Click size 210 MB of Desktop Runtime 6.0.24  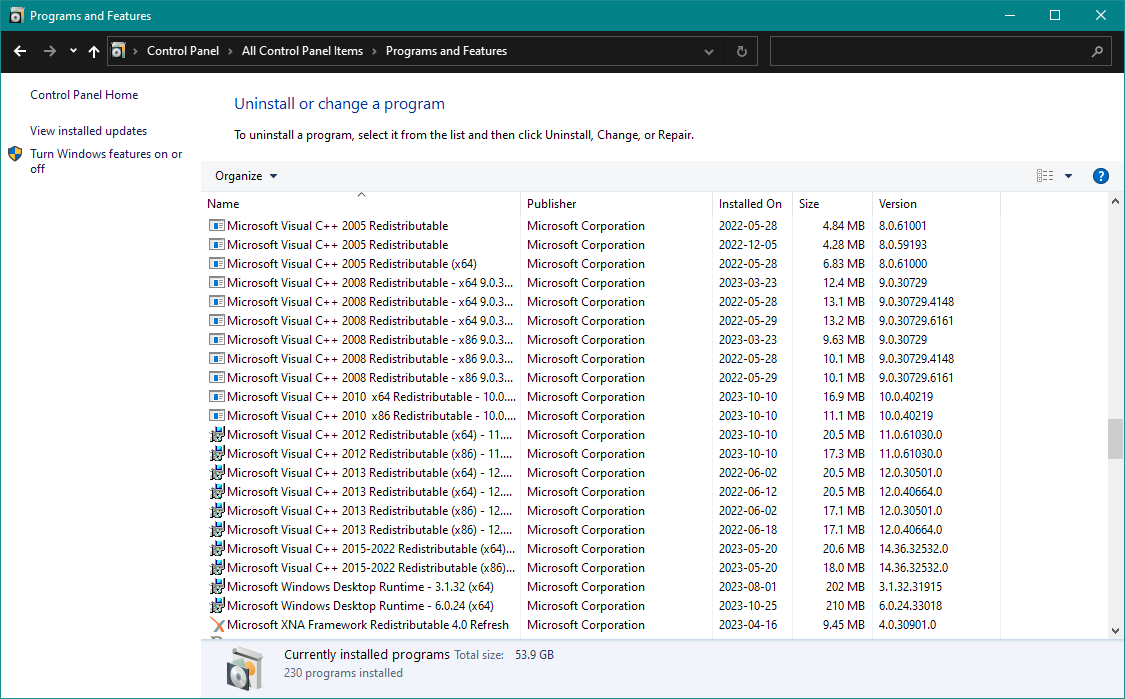point(845,606)
